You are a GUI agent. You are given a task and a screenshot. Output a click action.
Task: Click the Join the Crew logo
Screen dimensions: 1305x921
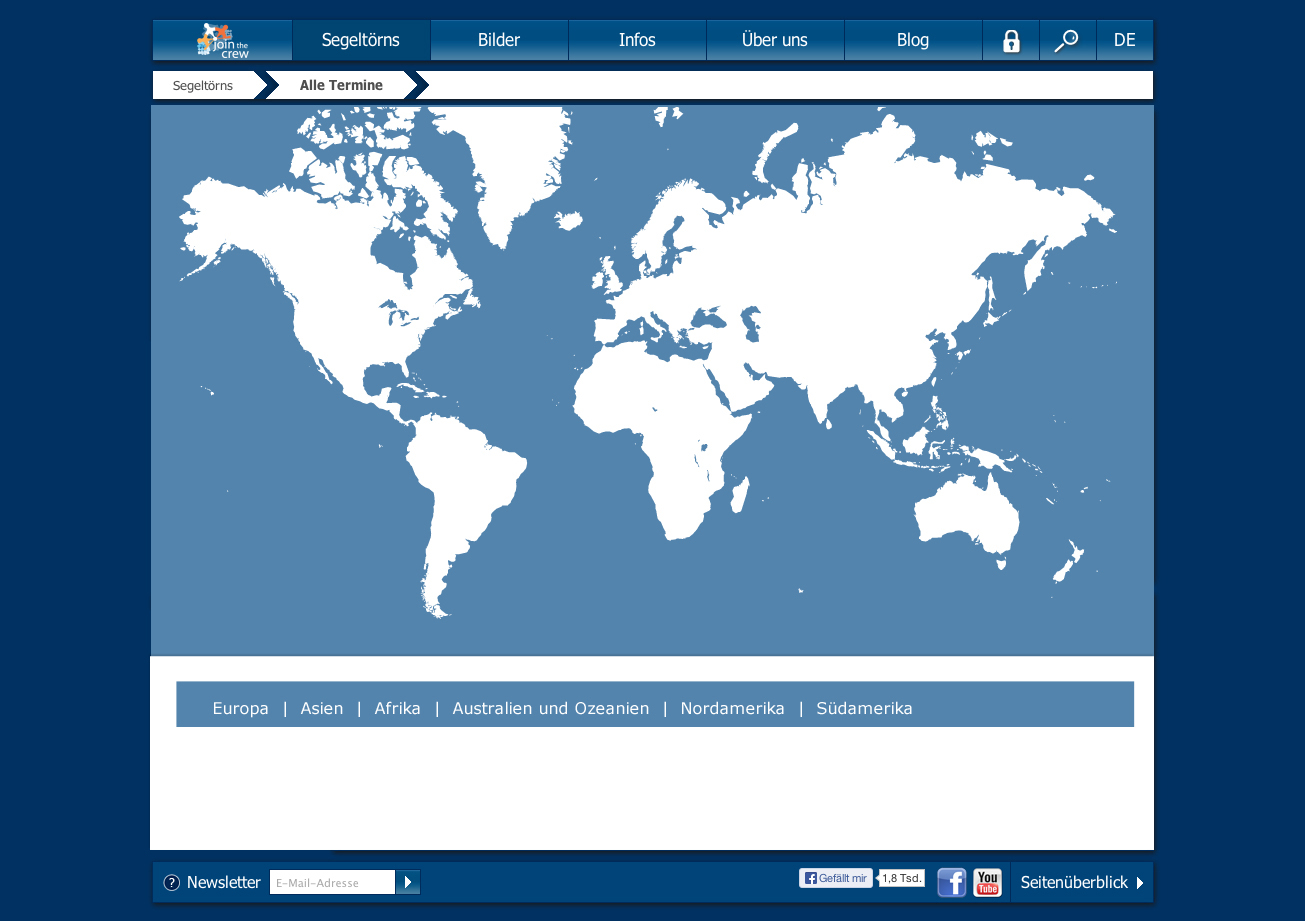click(223, 40)
